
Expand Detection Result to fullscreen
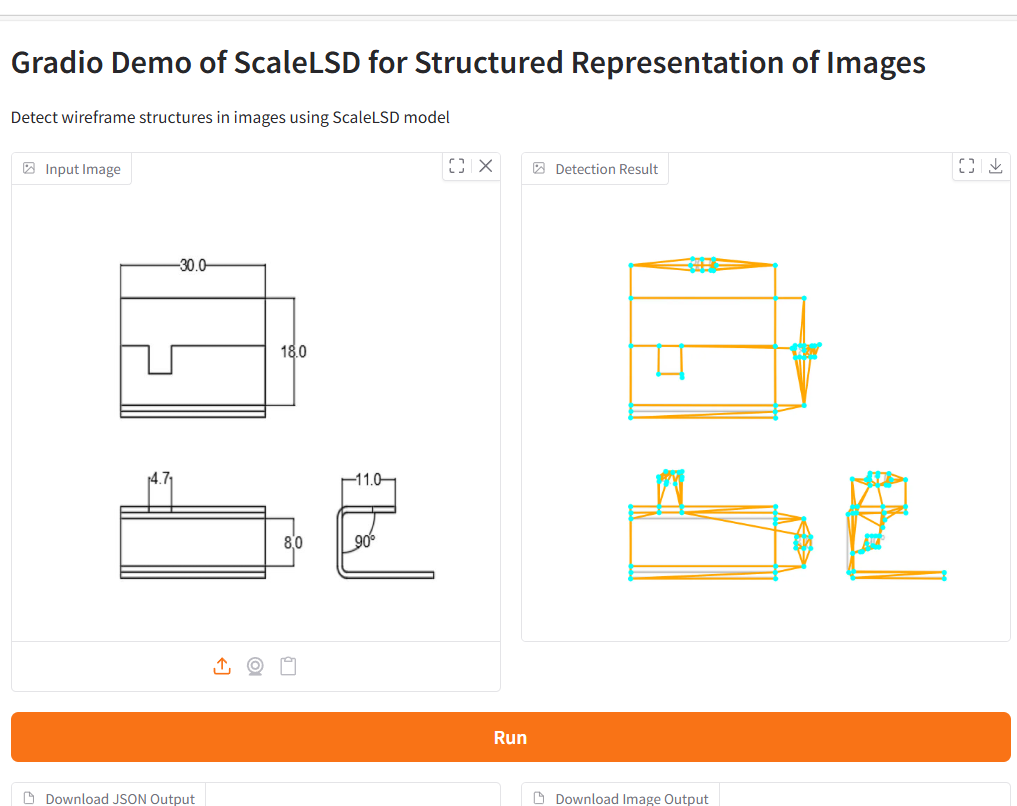point(966,166)
